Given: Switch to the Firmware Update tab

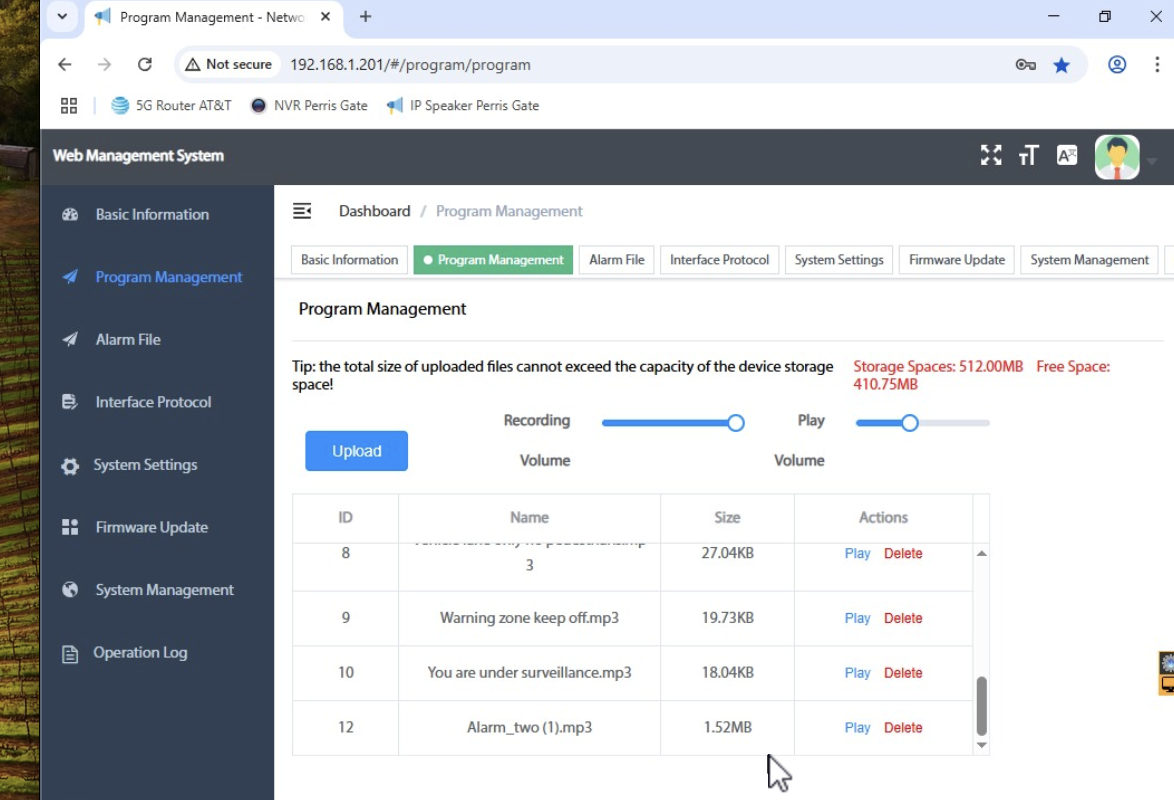Looking at the screenshot, I should click(x=957, y=260).
